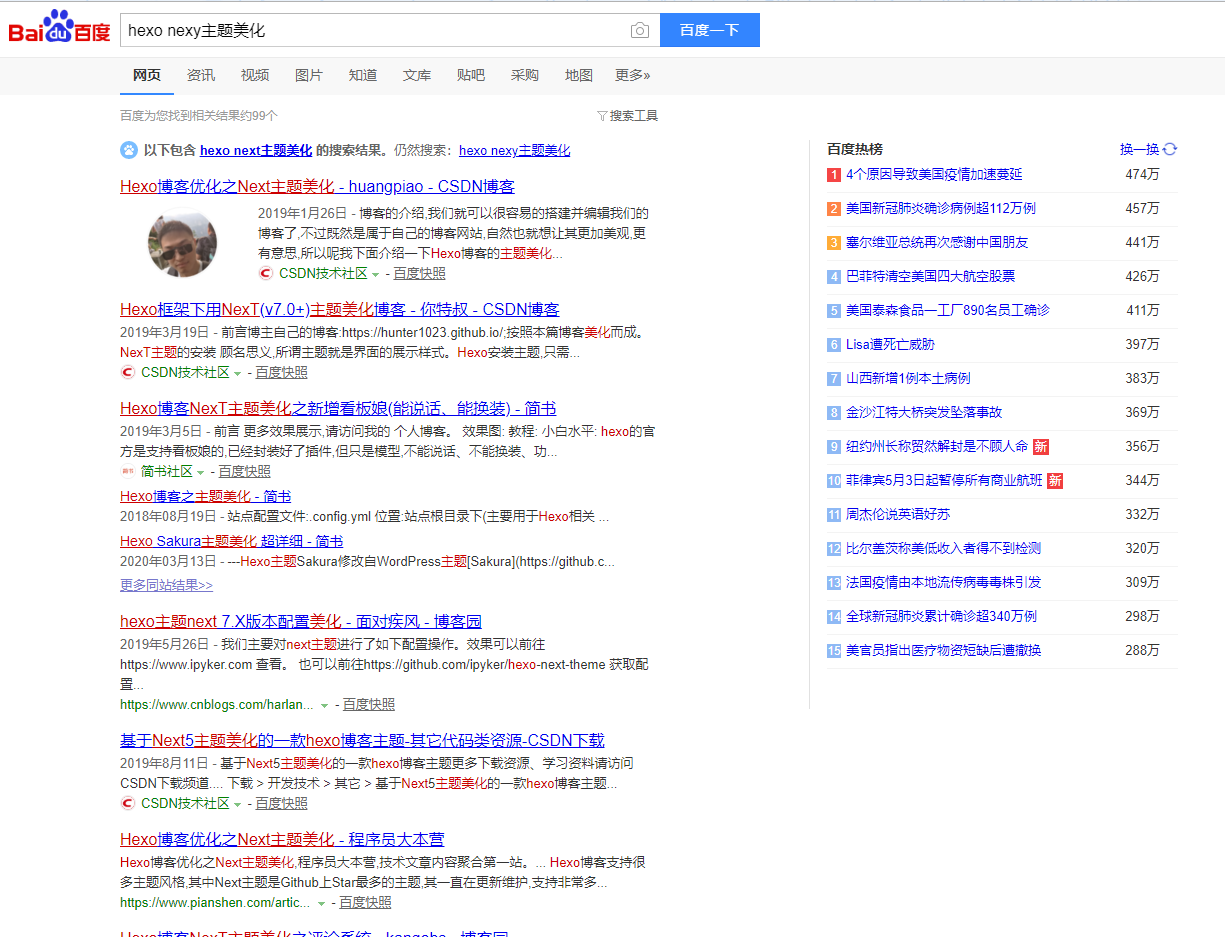Expand dropdown arrow after 你特叔 result's CSDN技术社区
Viewport: 1225px width, 937px height.
click(x=238, y=373)
